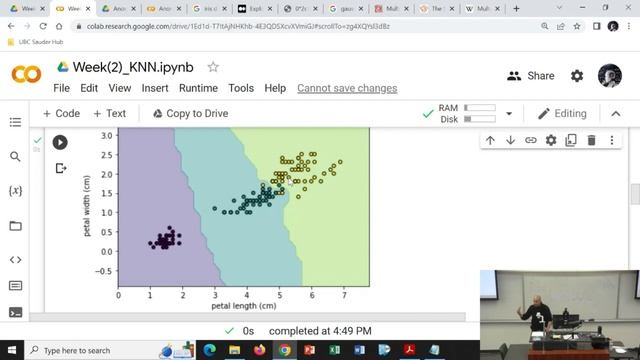640x360 pixels.
Task: Open the Runtime menu
Action: coord(198,88)
